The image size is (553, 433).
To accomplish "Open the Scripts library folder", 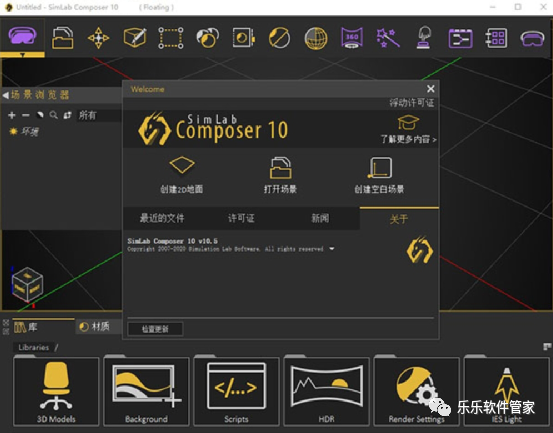I will coord(236,391).
